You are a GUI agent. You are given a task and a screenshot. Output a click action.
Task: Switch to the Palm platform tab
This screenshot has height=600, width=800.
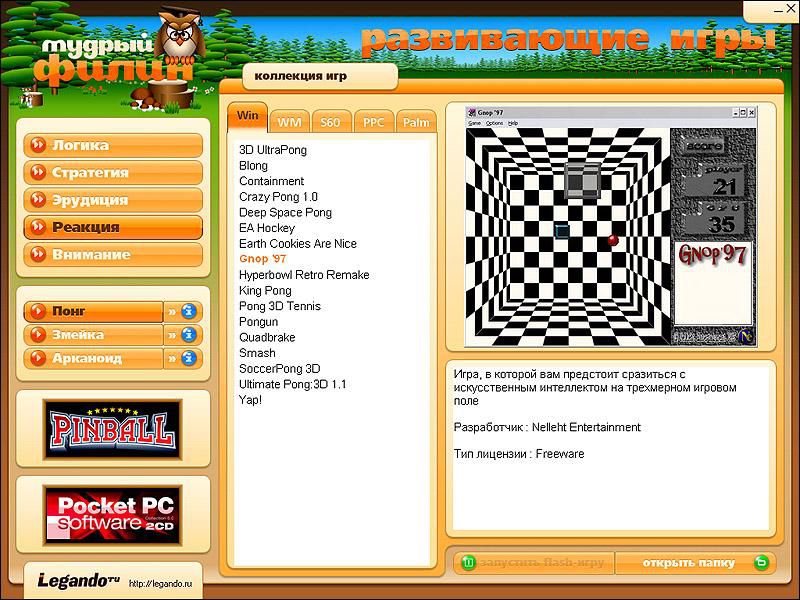[416, 122]
